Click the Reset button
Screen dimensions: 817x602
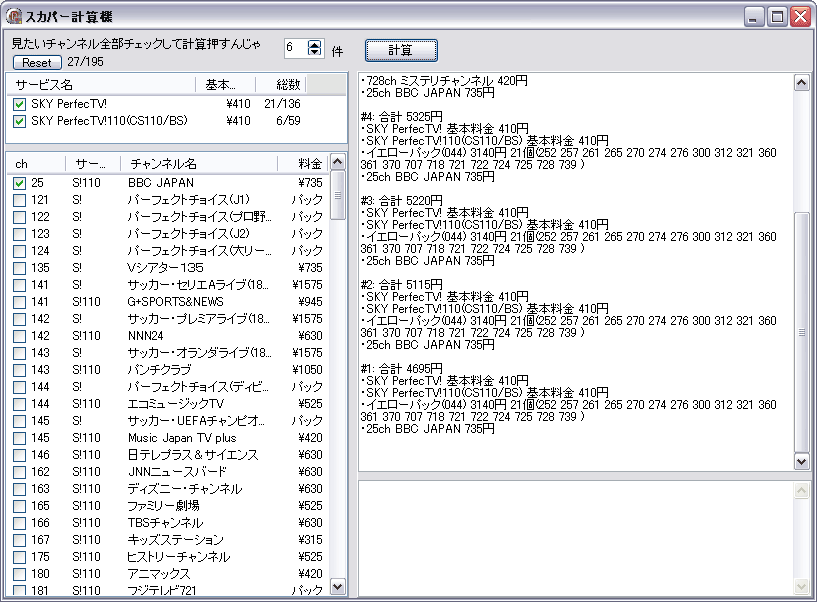click(x=37, y=63)
